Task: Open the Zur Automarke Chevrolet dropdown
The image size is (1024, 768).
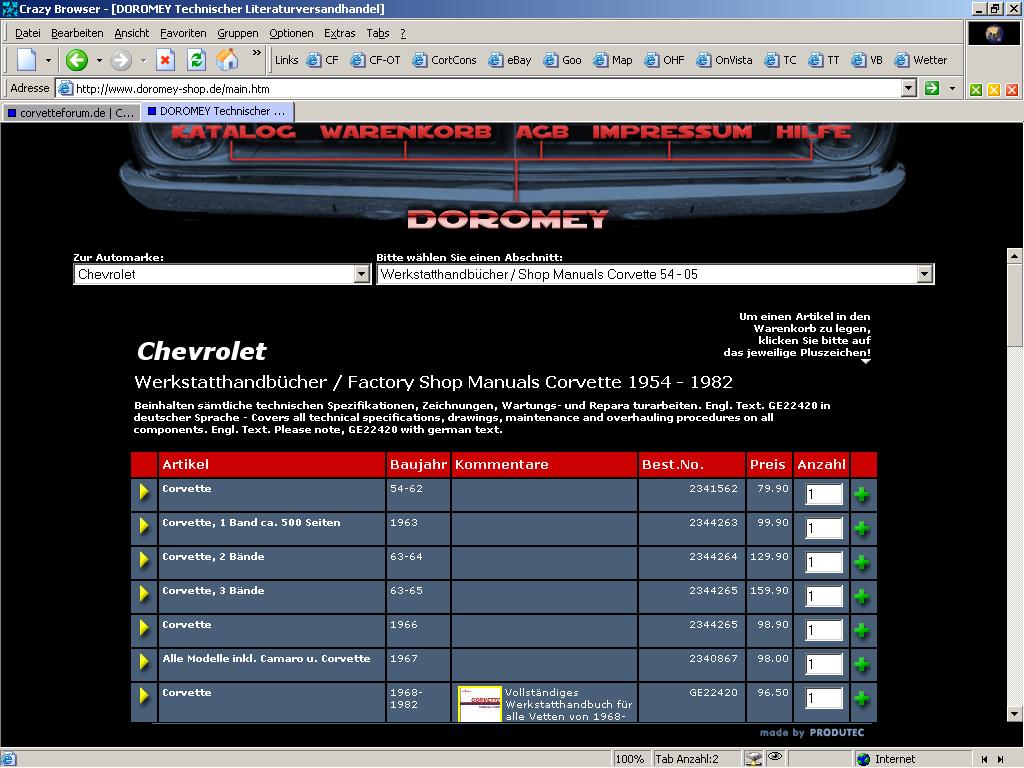Action: [362, 274]
